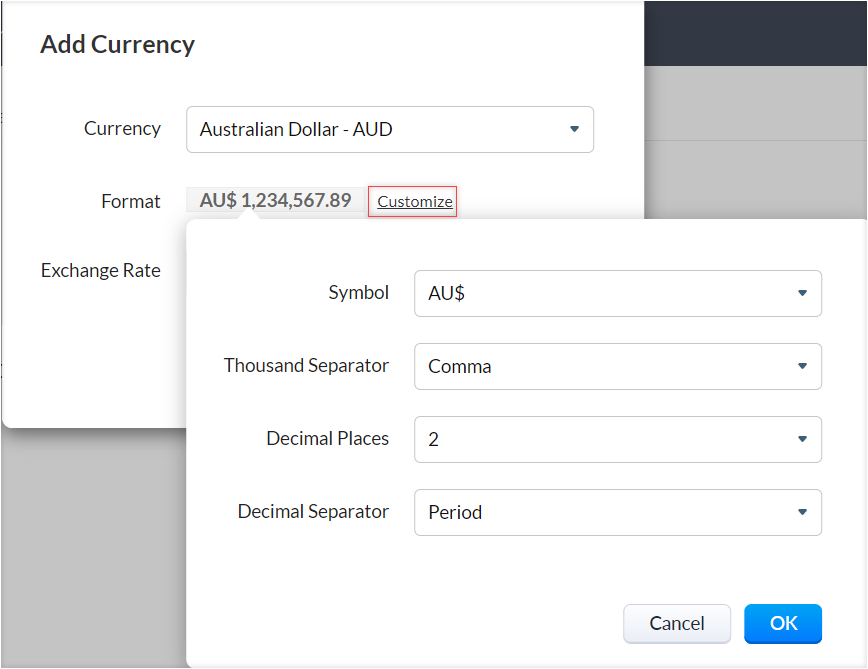868x669 pixels.
Task: Click the Thousand Separator label text
Action: (306, 365)
